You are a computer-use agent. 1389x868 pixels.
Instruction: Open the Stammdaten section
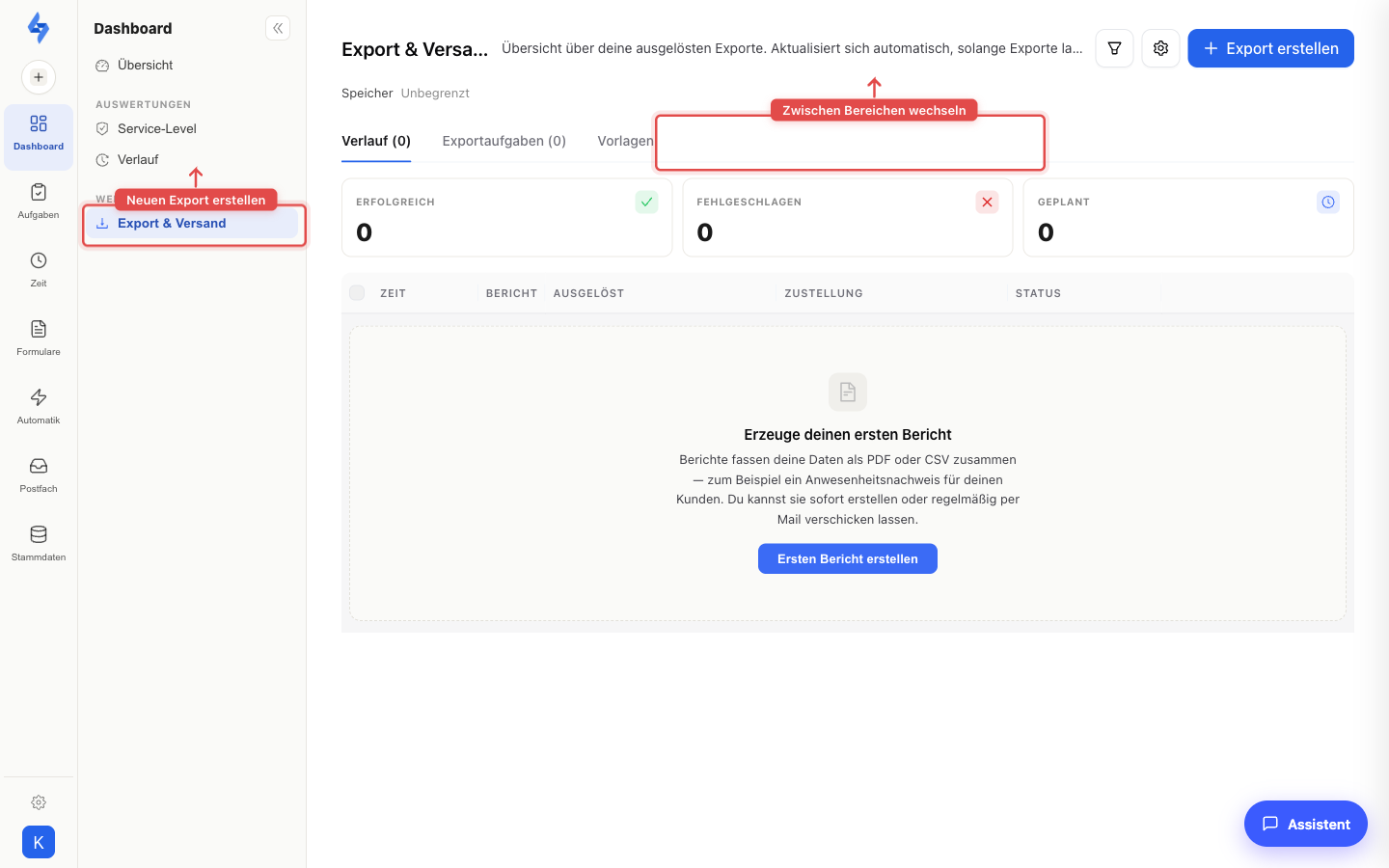(x=39, y=544)
